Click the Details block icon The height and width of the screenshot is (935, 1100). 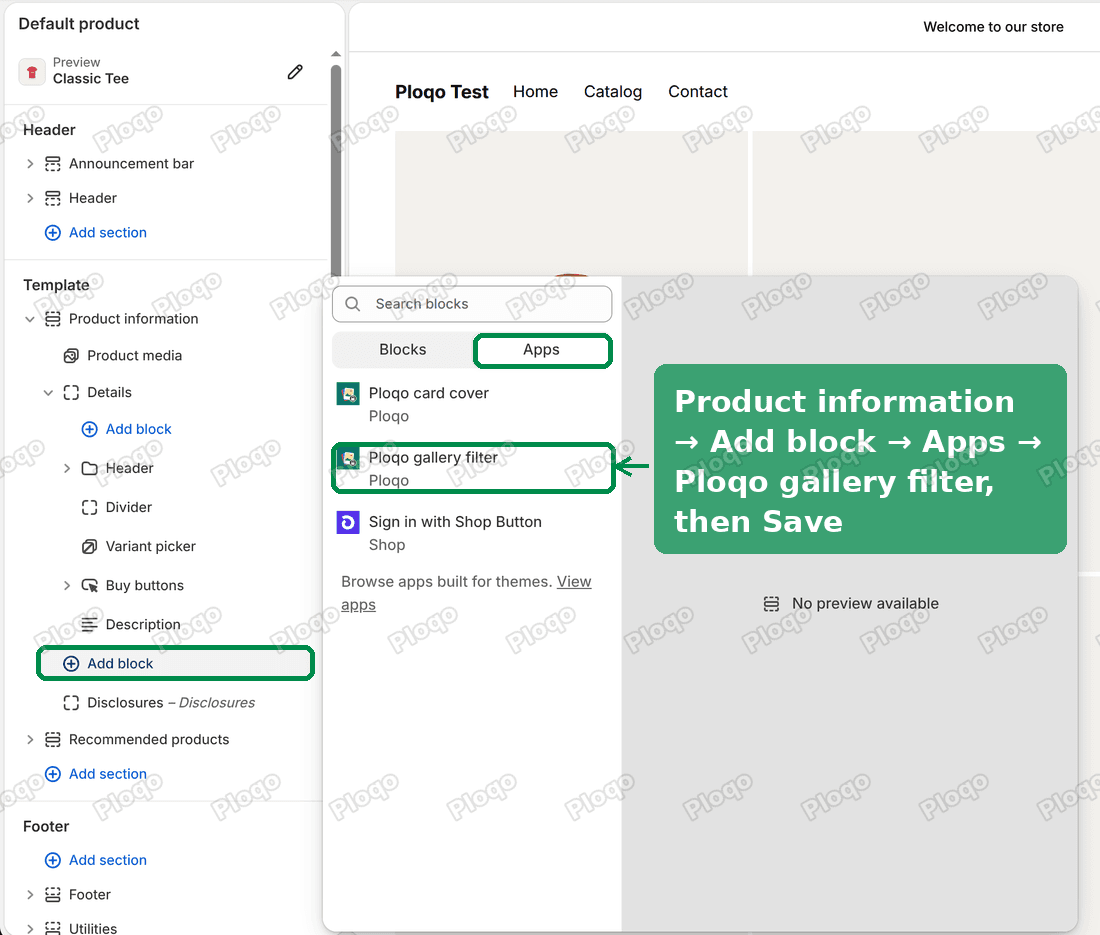[71, 392]
